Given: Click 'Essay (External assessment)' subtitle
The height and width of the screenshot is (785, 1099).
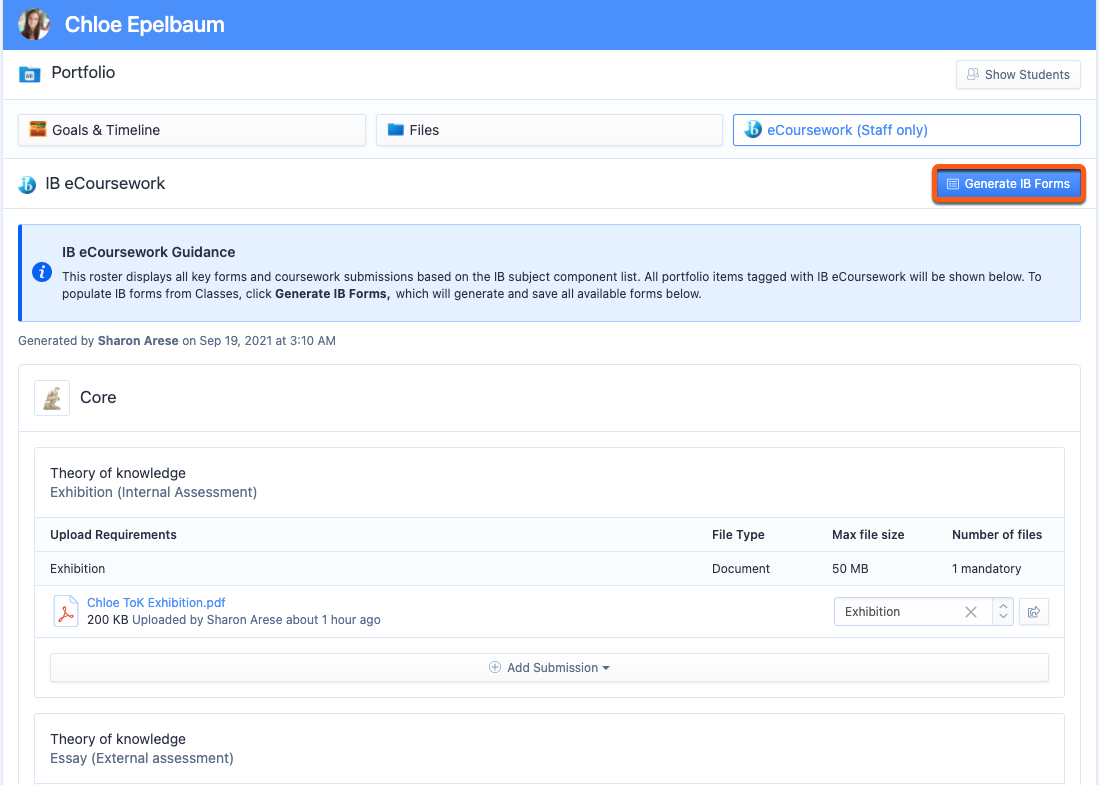Looking at the screenshot, I should (142, 758).
